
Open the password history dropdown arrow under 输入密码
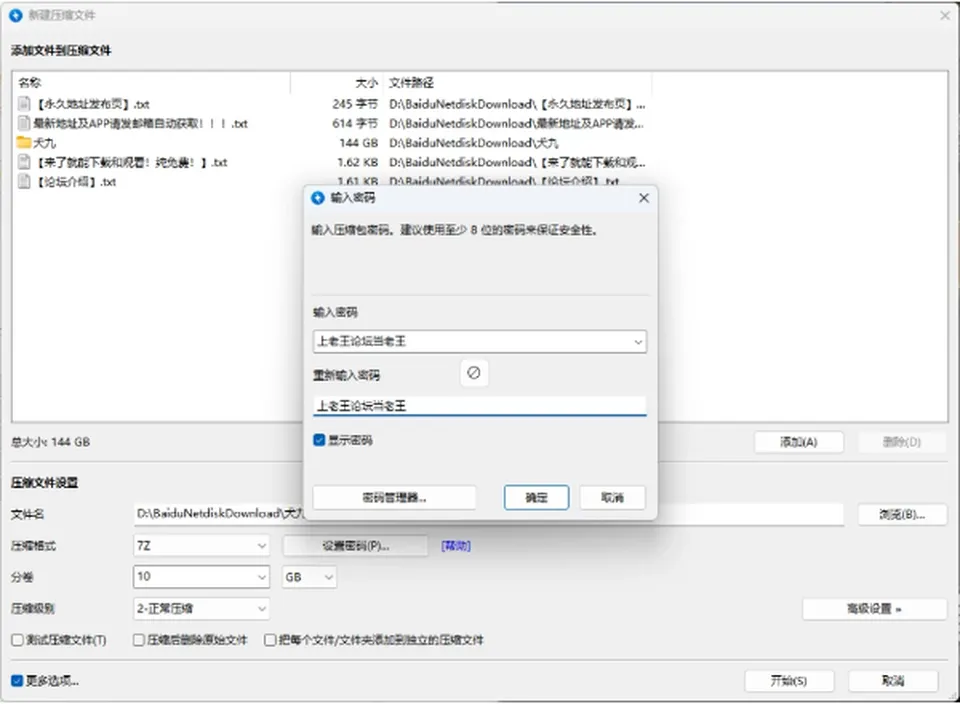pos(638,342)
